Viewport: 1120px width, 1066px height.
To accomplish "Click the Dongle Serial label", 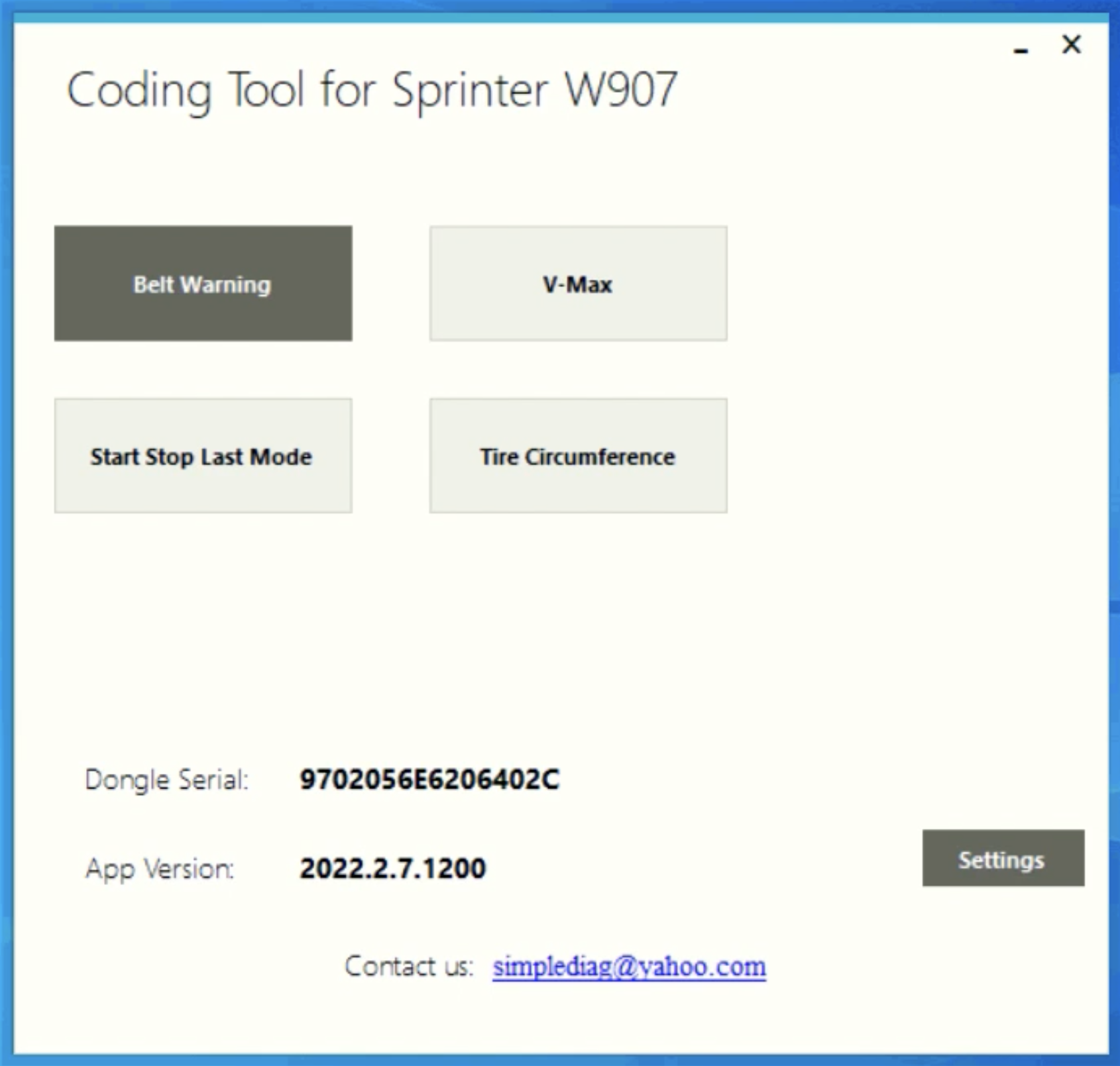I will click(167, 780).
